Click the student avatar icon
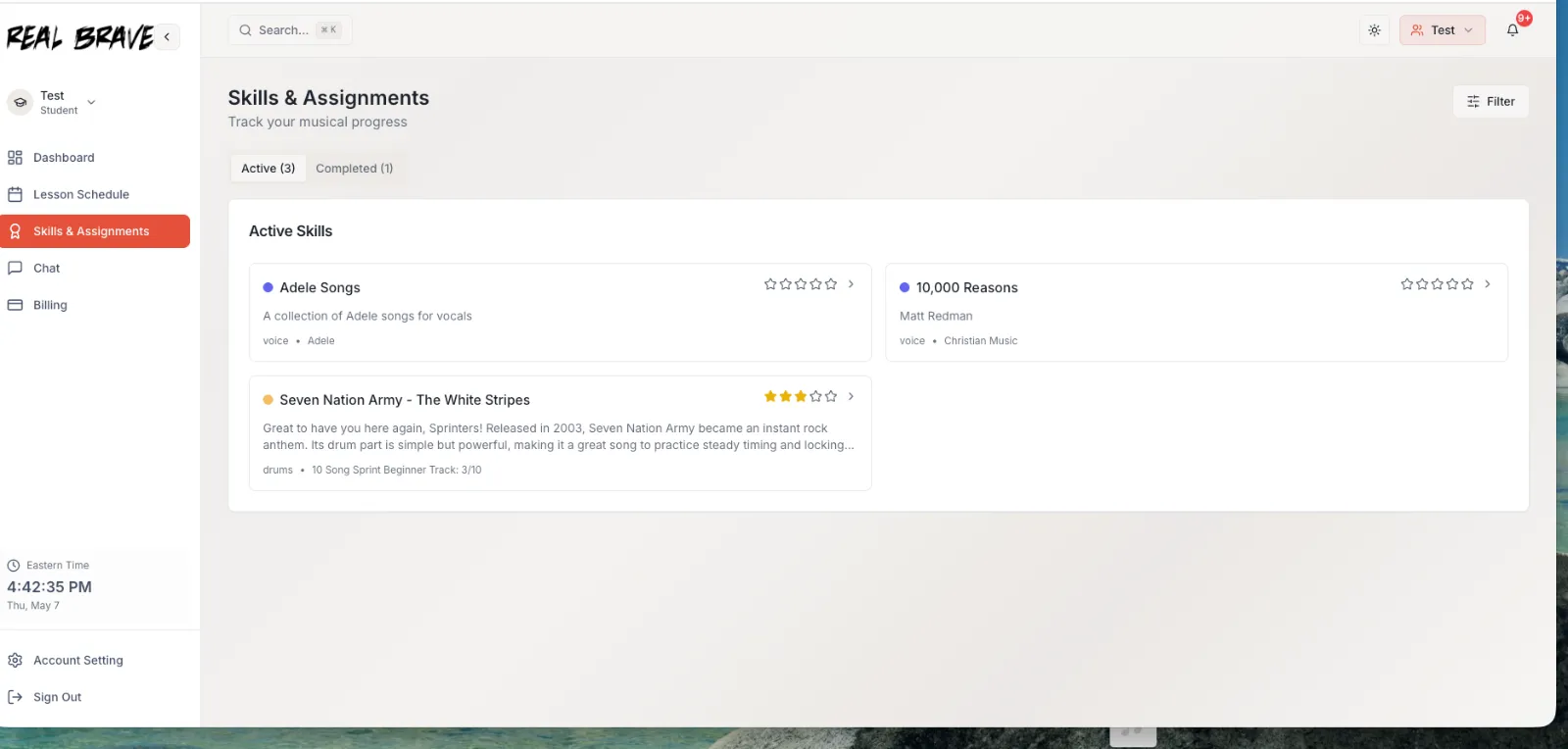This screenshot has width=1568, height=749. coord(20,103)
